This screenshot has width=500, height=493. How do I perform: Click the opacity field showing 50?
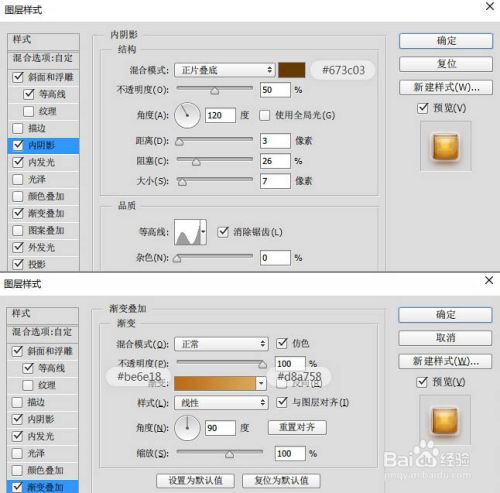point(275,90)
